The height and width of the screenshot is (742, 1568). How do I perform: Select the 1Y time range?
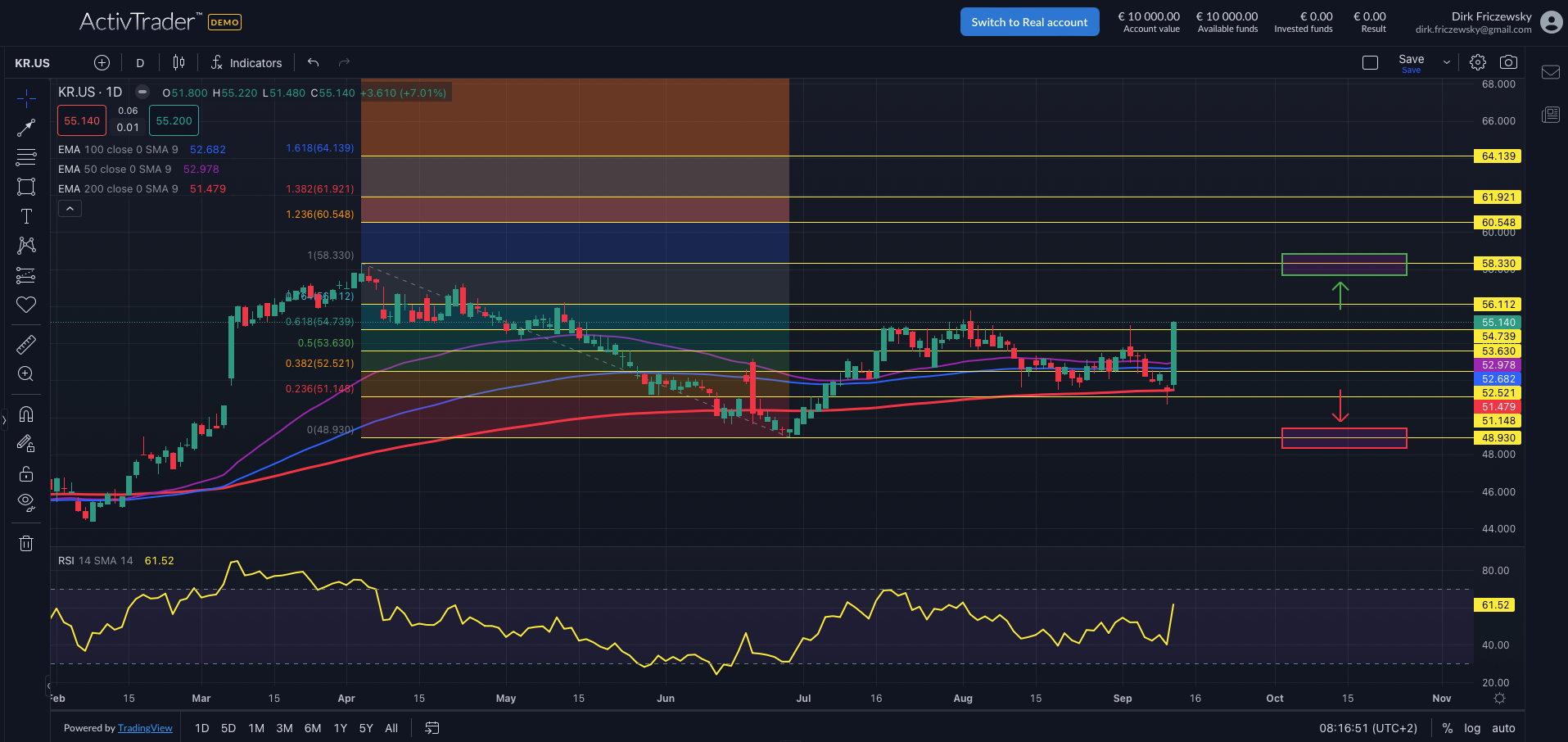coord(341,728)
